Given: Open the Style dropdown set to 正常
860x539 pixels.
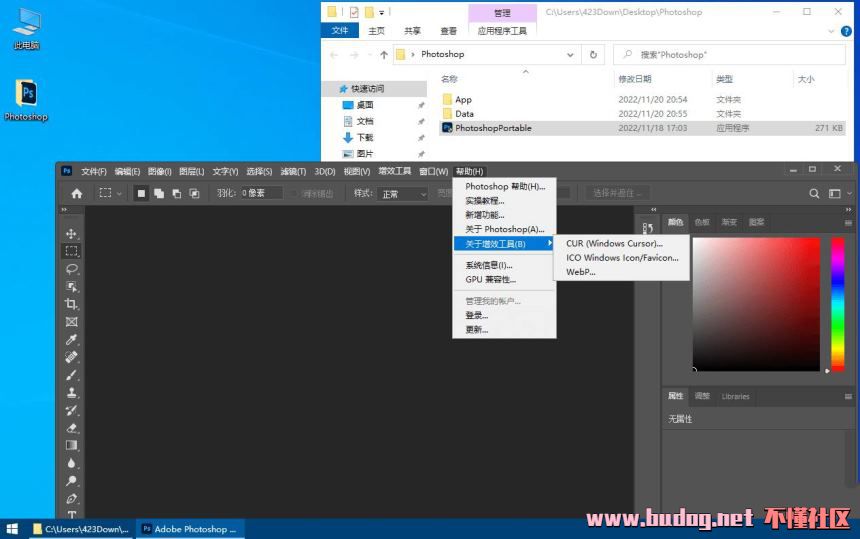Looking at the screenshot, I should (x=402, y=194).
